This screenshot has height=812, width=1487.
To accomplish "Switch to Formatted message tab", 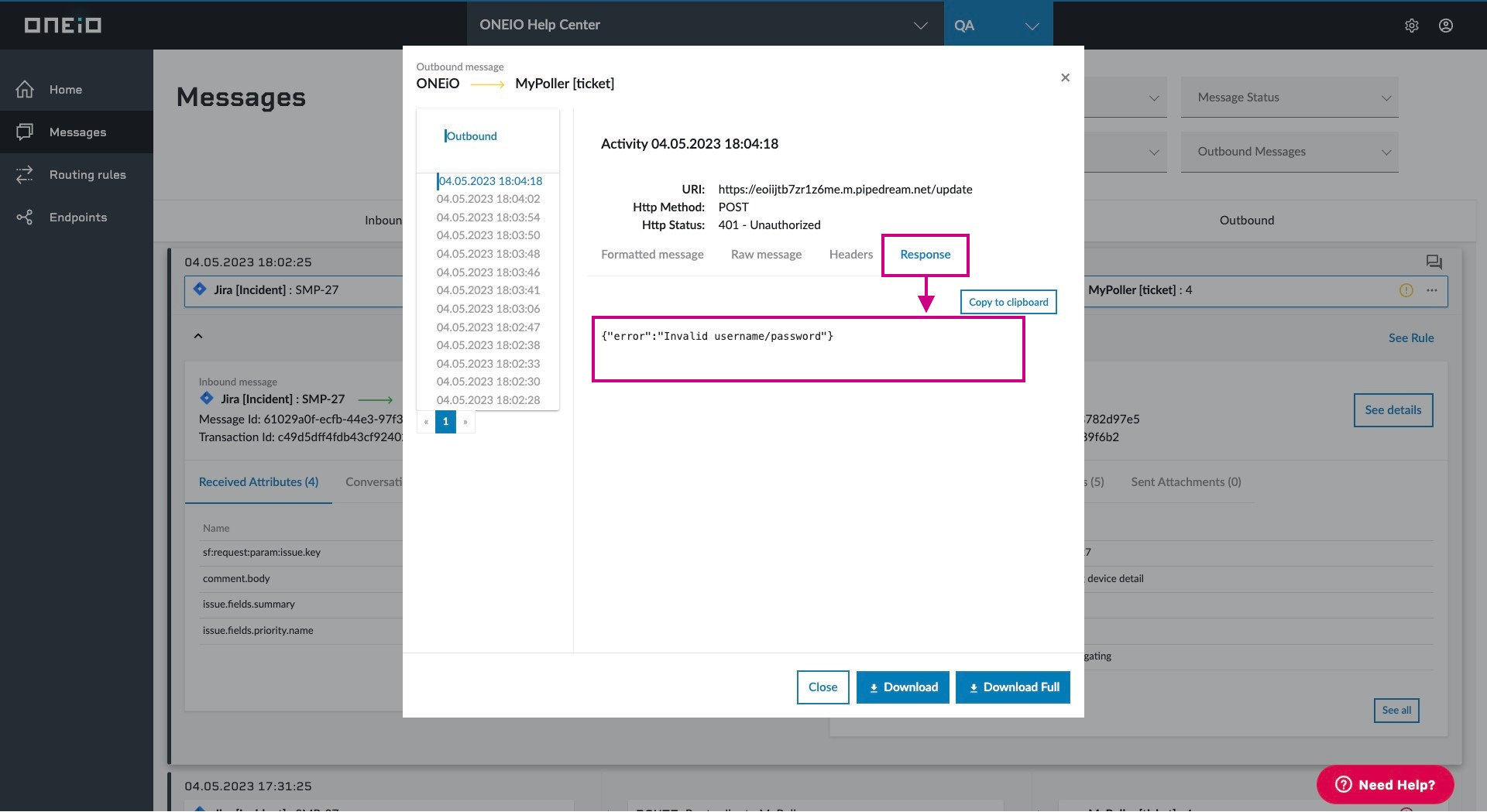I will click(x=652, y=255).
